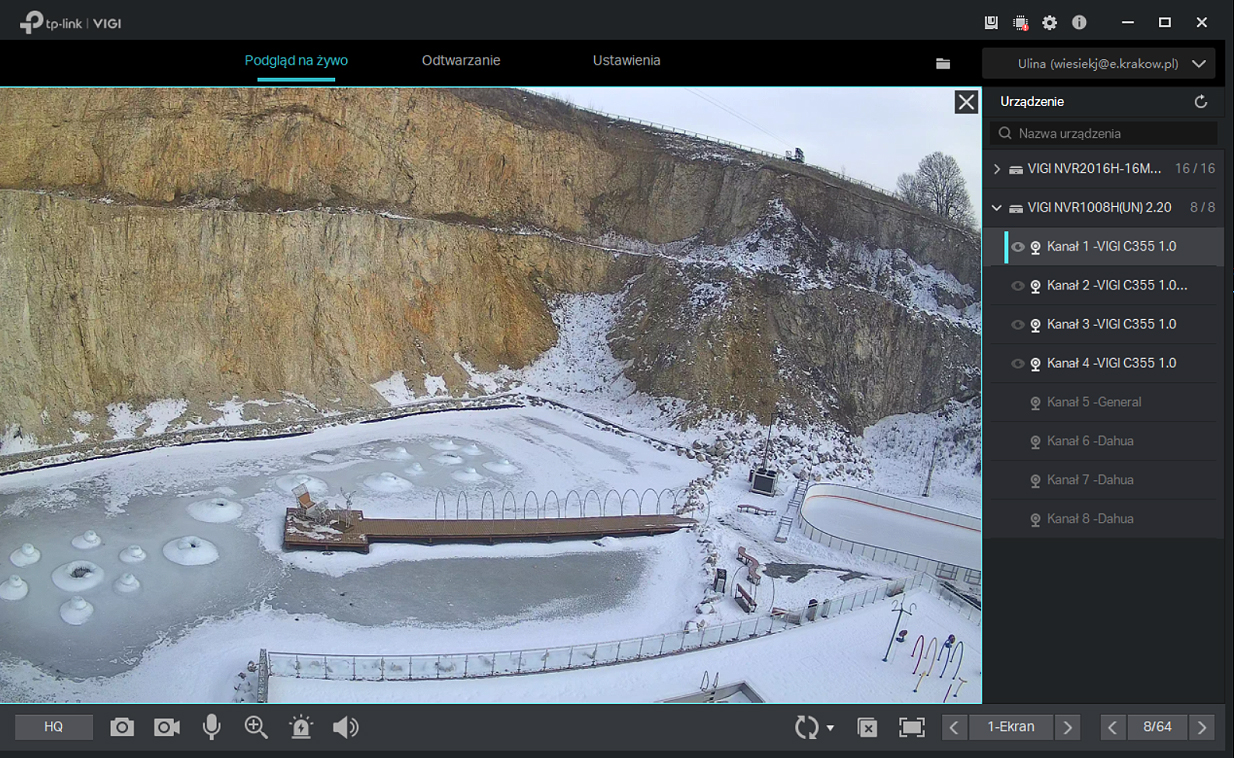
Task: Expand the VIGI NVR2016H device tree
Action: [x=997, y=169]
